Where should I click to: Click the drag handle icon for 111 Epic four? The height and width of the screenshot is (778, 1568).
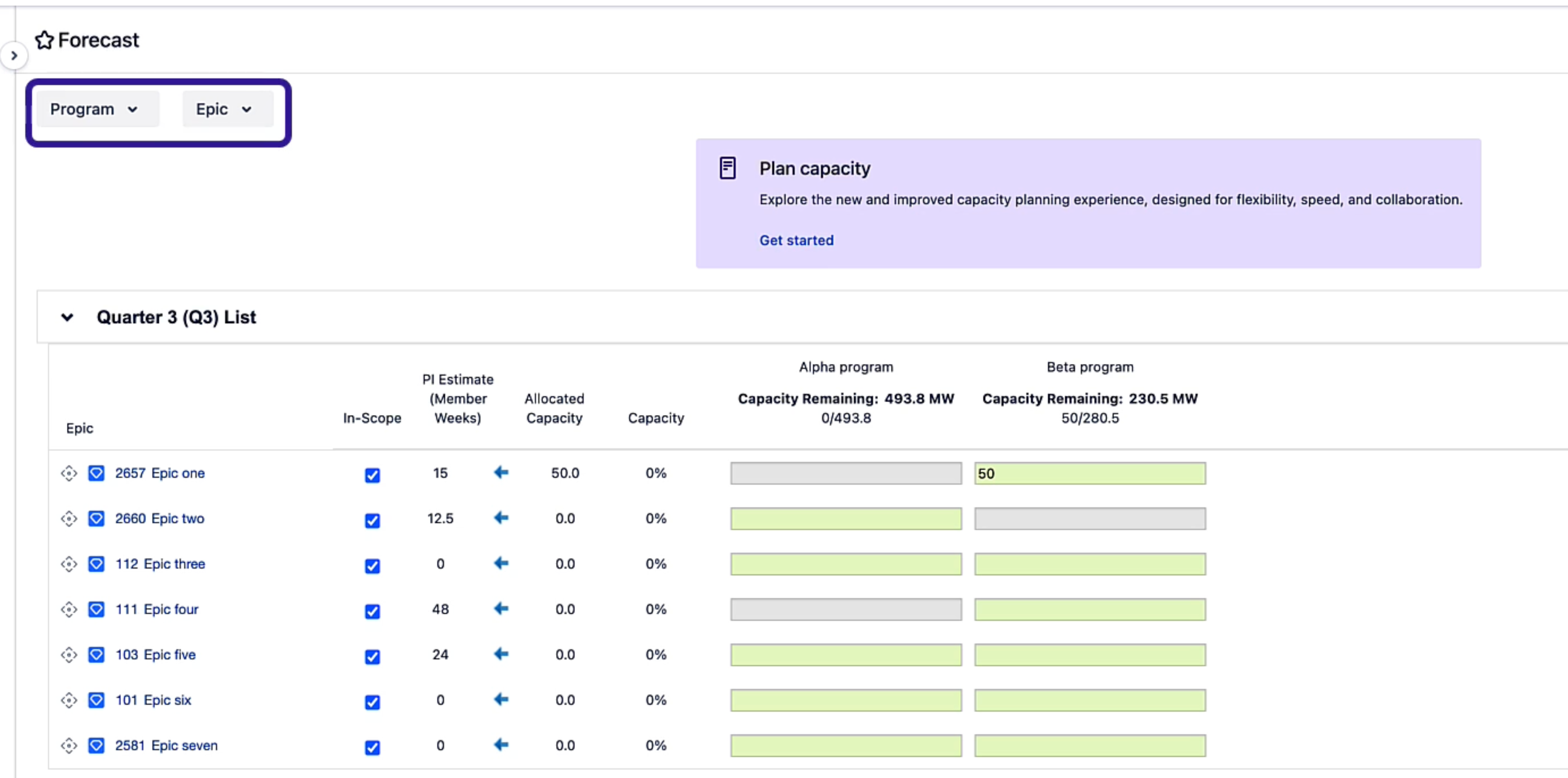(69, 609)
